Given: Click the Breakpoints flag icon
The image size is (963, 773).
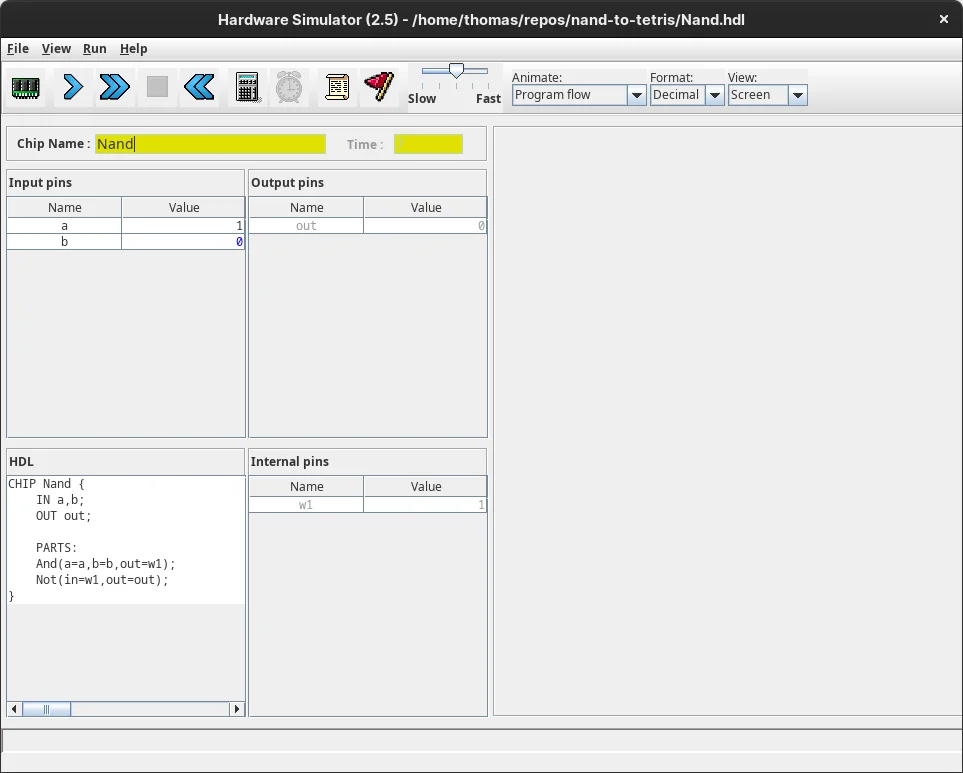Looking at the screenshot, I should click(x=379, y=87).
